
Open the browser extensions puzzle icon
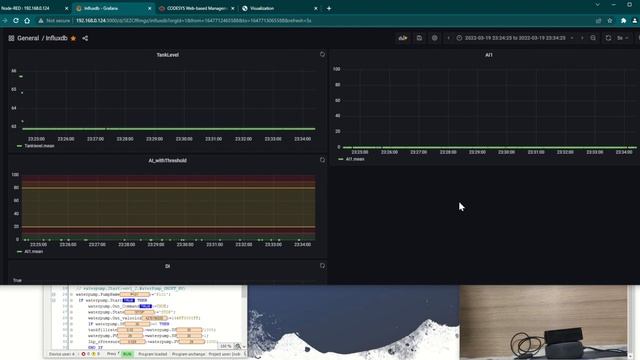pos(623,20)
